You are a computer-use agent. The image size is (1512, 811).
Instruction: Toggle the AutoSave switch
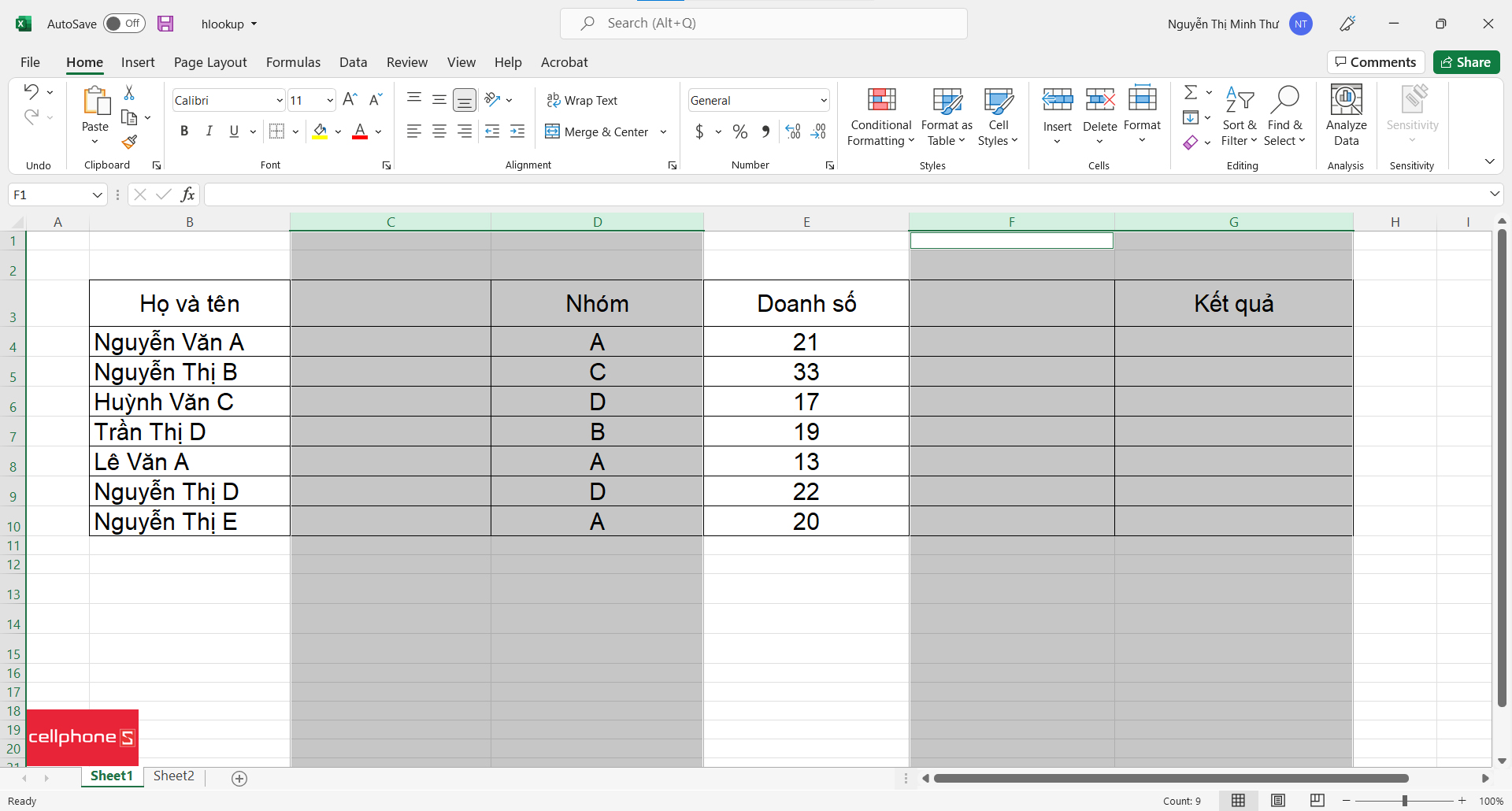pos(124,24)
